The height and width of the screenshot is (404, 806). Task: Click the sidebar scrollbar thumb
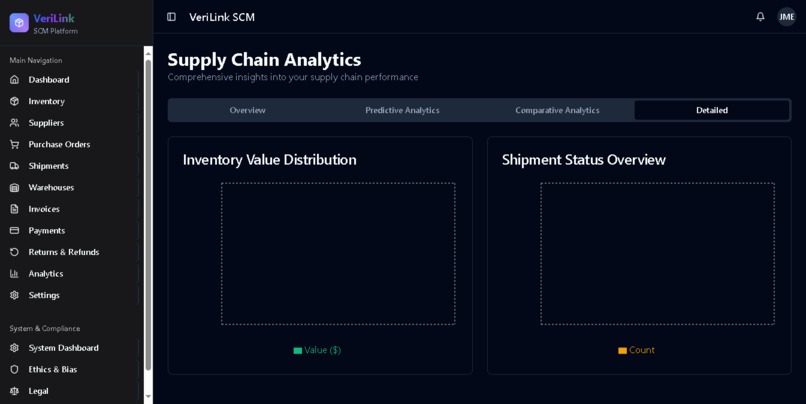pos(148,215)
